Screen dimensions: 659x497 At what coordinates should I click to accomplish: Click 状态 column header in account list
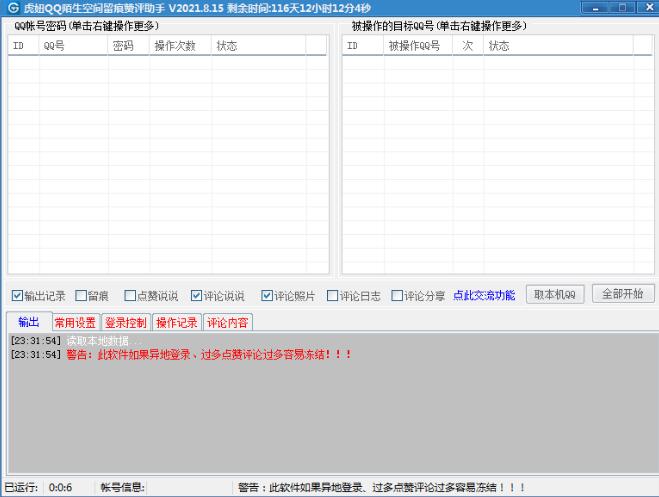[x=259, y=45]
